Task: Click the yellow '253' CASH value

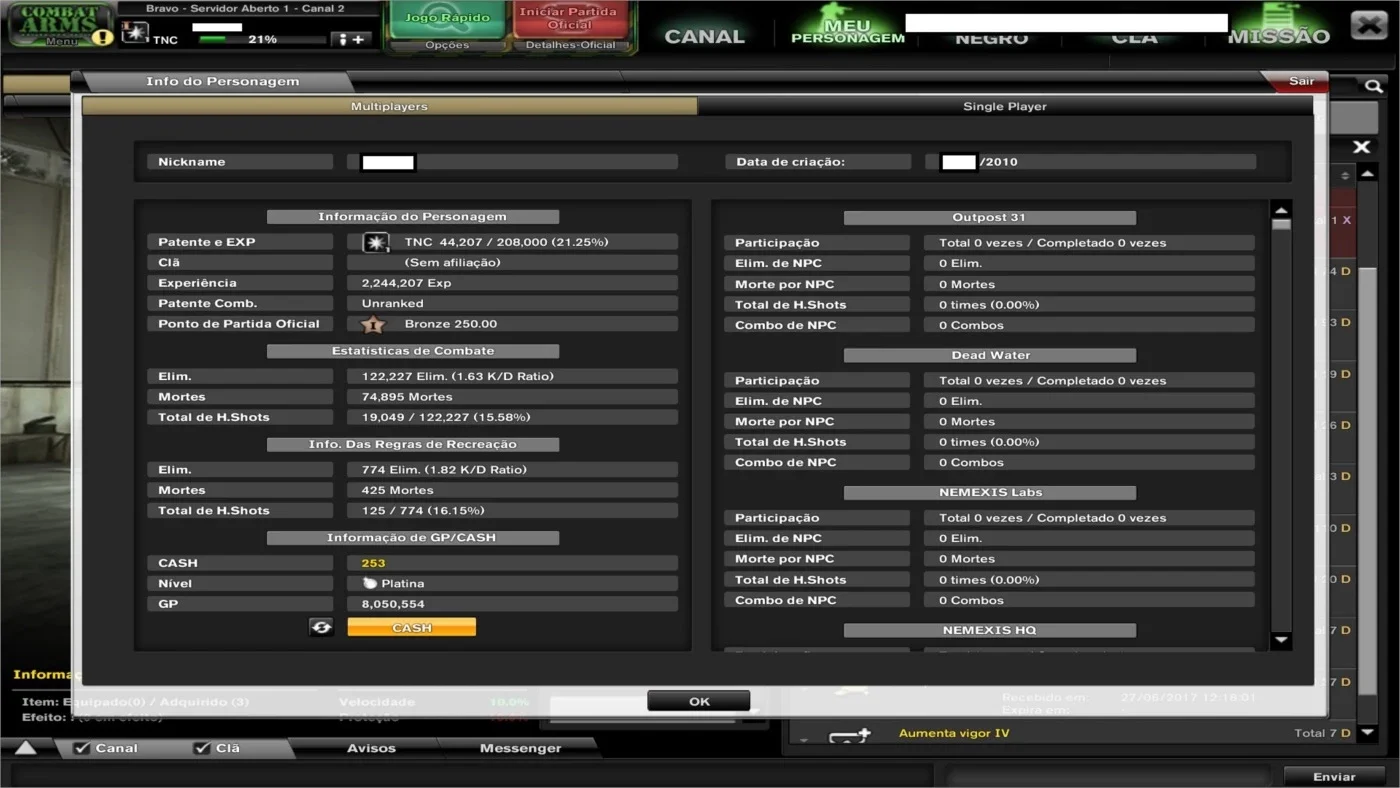Action: coord(373,563)
